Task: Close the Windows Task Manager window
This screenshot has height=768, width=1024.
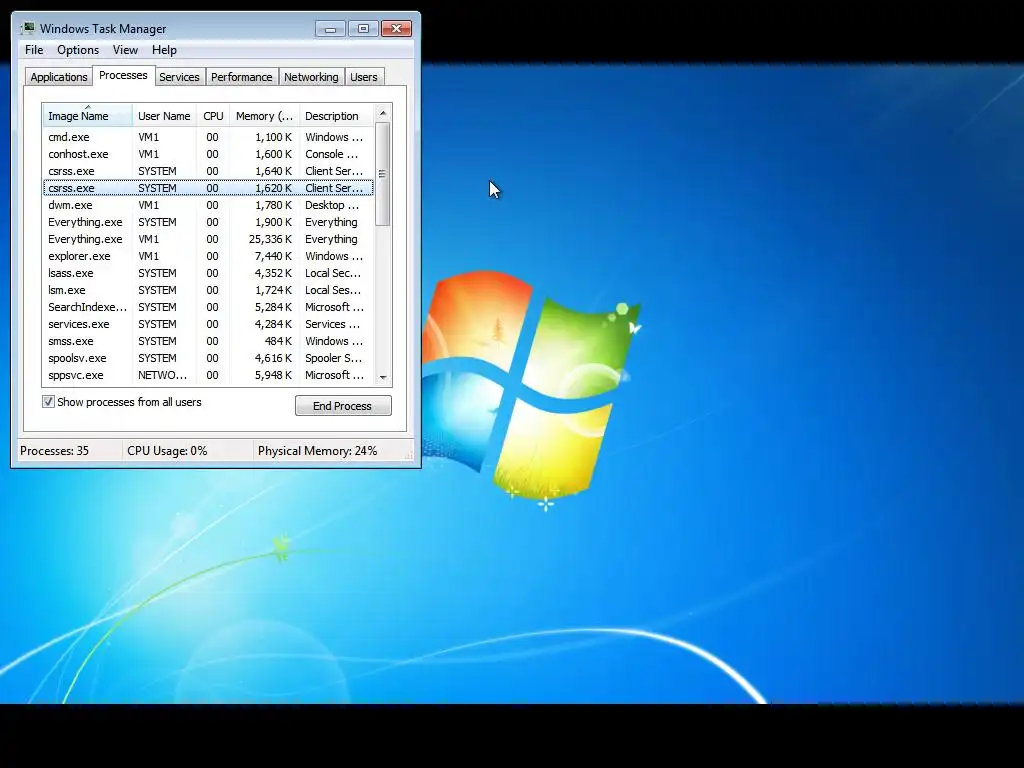Action: click(396, 29)
